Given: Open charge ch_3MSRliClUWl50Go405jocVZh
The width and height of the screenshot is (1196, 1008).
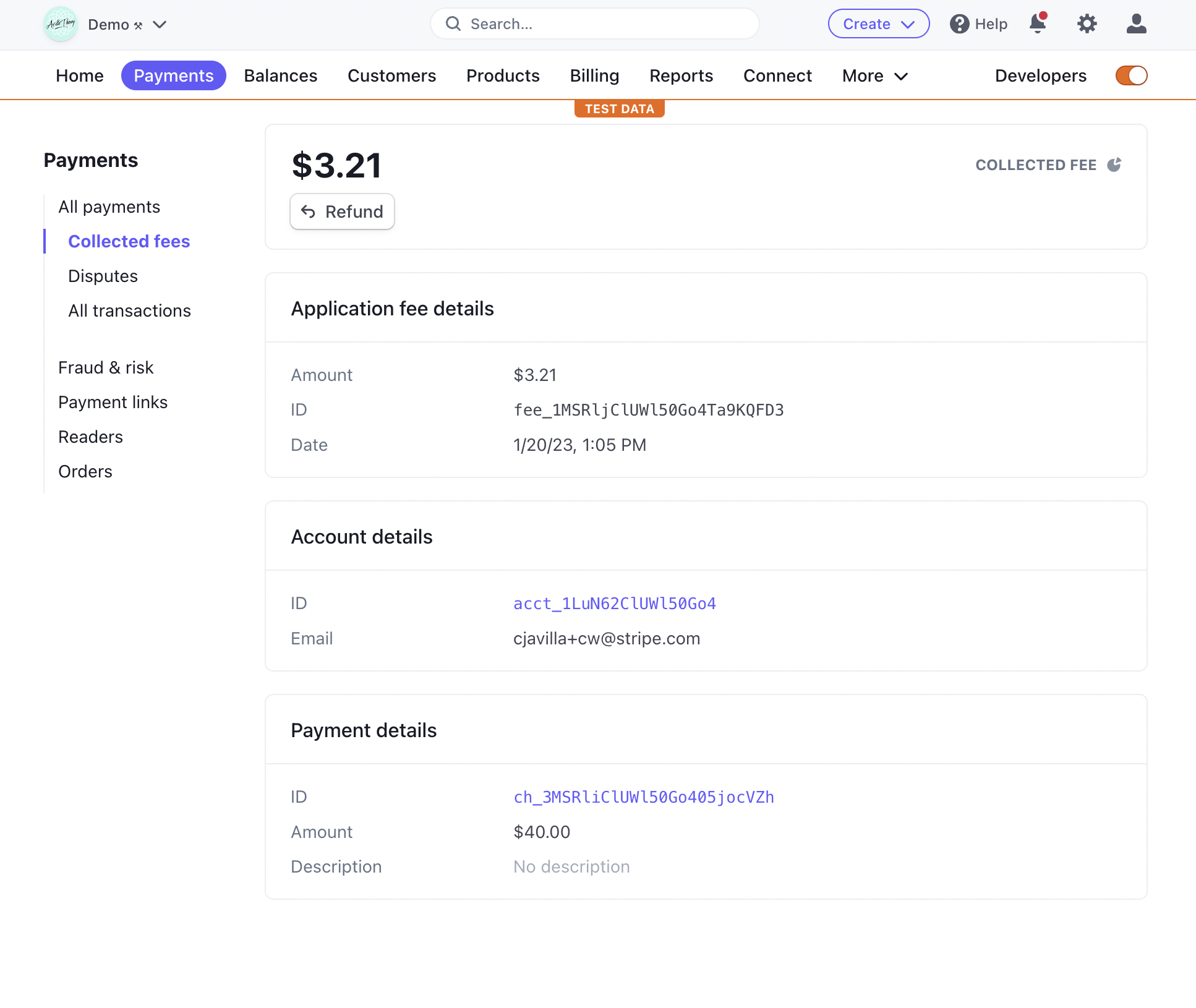Looking at the screenshot, I should pyautogui.click(x=644, y=797).
